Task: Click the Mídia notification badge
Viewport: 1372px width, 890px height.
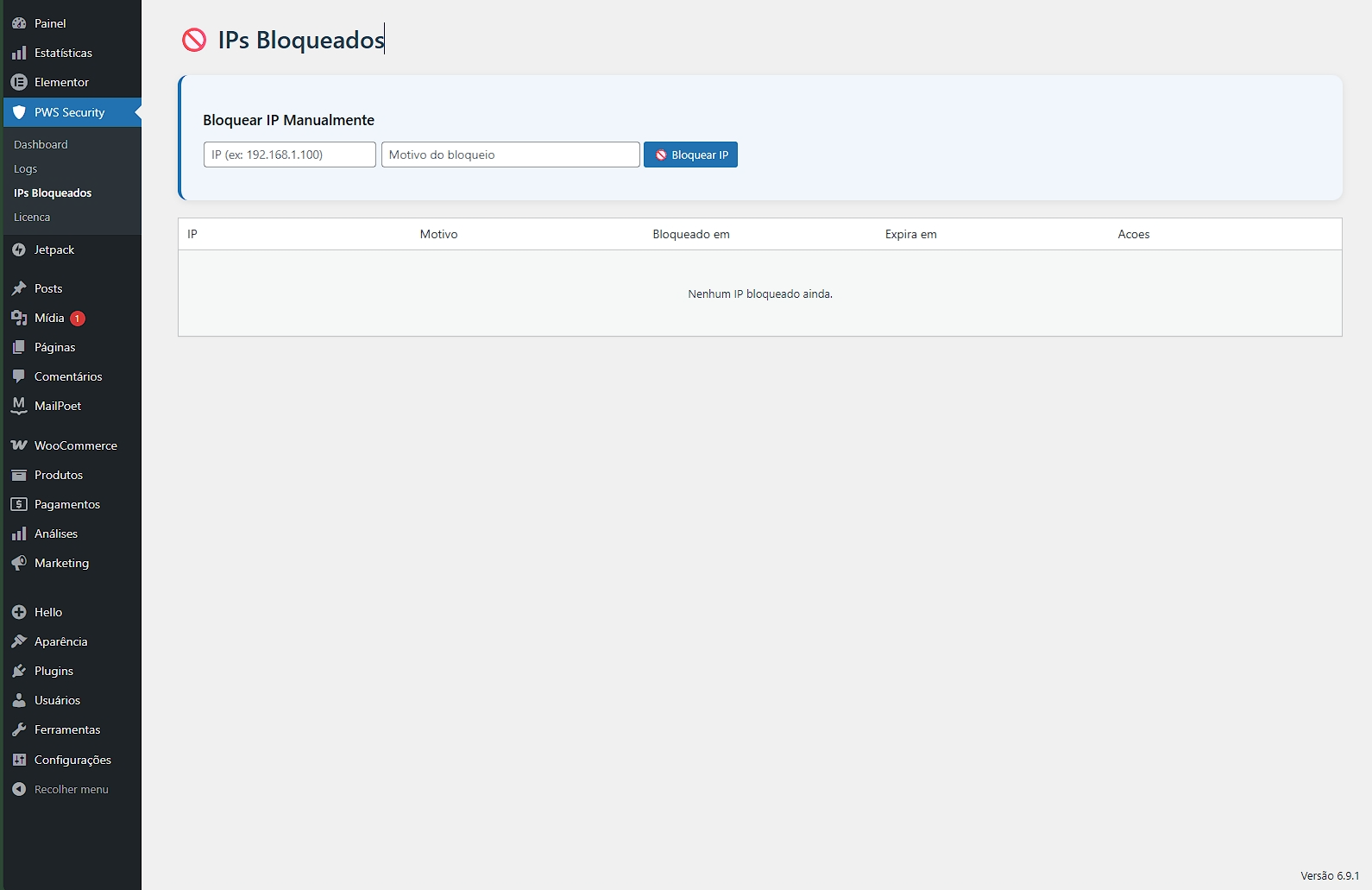Action: (x=78, y=319)
